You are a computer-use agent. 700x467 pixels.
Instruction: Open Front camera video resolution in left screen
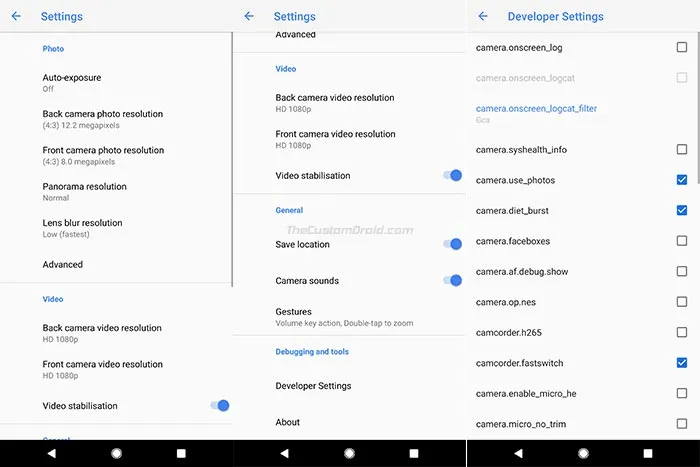116,369
